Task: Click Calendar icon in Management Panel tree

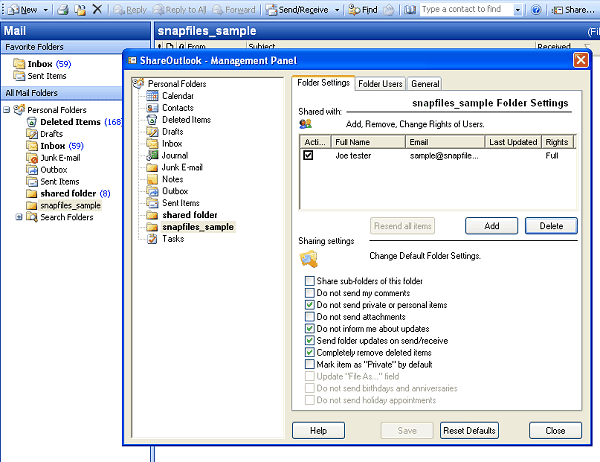Action: pos(152,96)
